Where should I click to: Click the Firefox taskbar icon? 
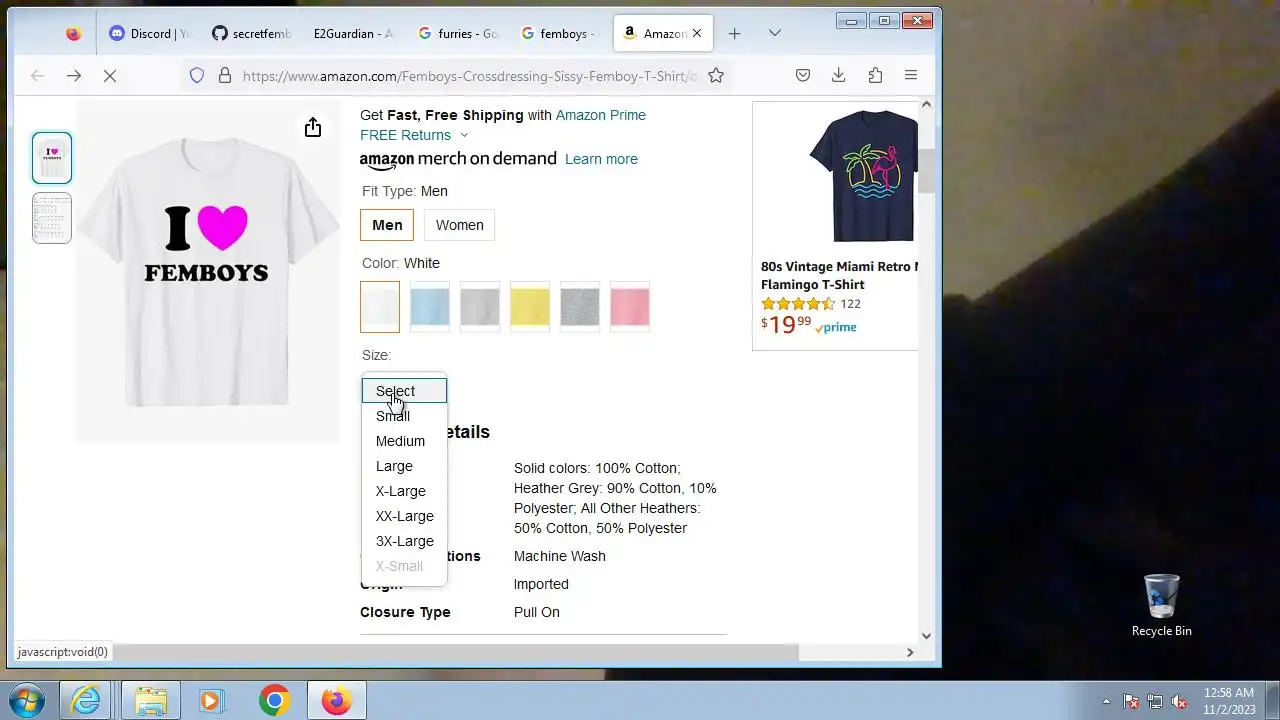[x=336, y=700]
